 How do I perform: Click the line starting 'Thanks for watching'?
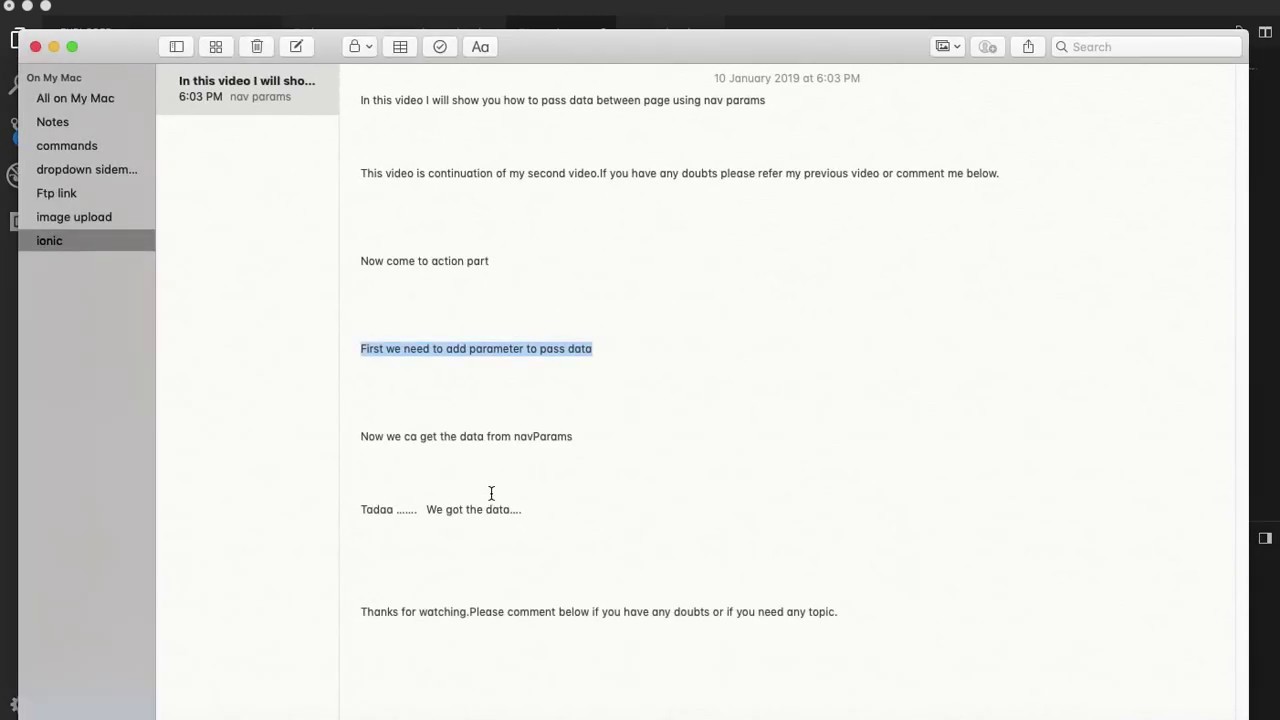coord(599,612)
